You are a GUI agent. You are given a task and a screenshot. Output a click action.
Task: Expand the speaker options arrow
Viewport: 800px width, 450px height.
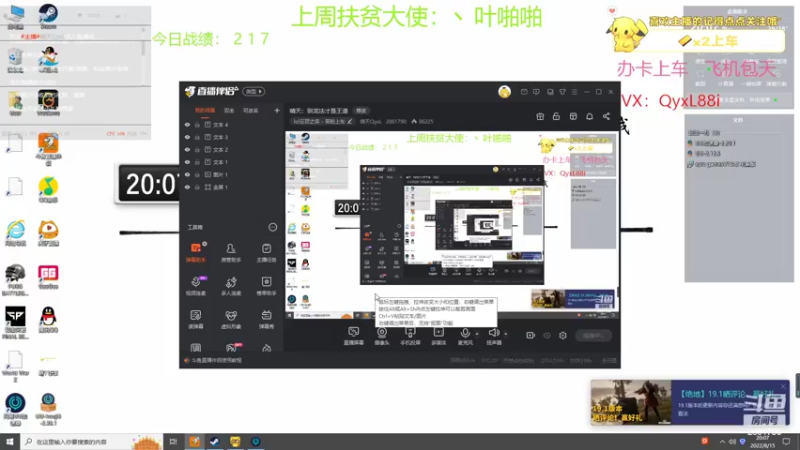(506, 334)
